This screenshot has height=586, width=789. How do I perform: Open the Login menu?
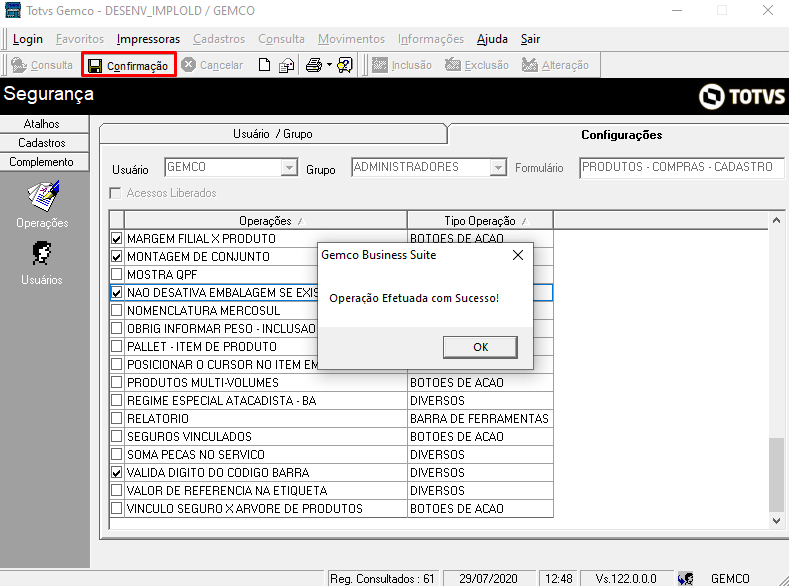tap(28, 39)
